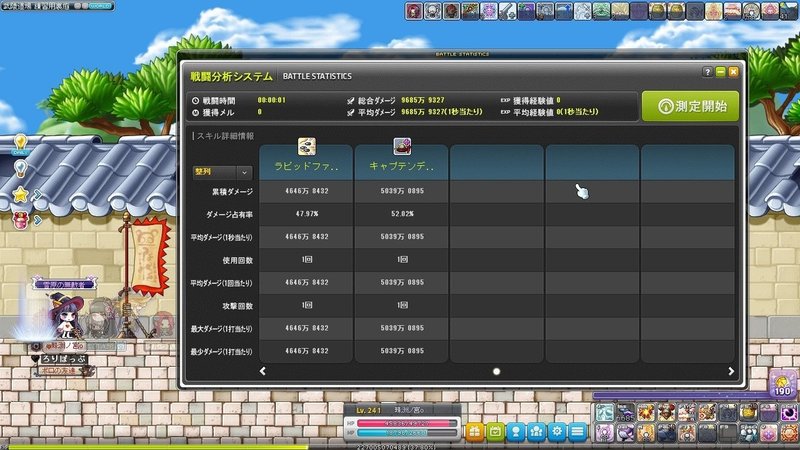Click the 47.97% damage share cell
Viewport: 800px width, 450px height.
point(307,214)
